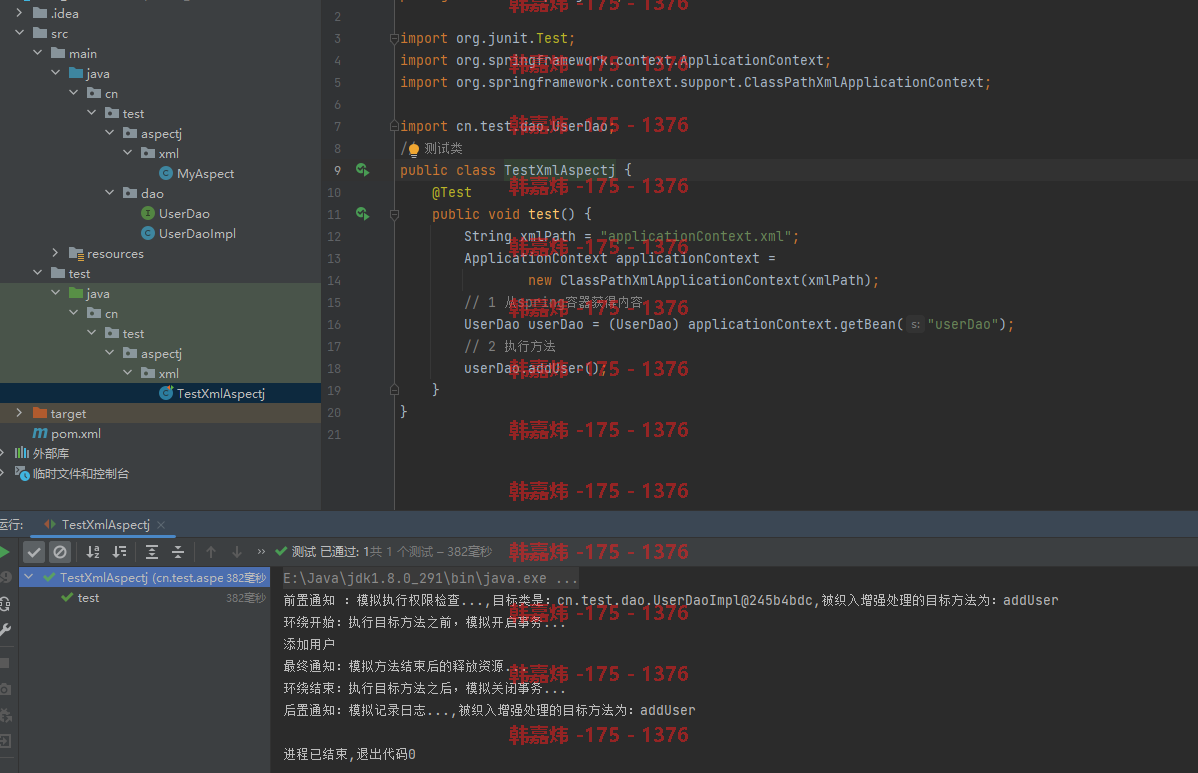Toggle the Show Ignored tests button
The width and height of the screenshot is (1198, 773).
(x=60, y=551)
